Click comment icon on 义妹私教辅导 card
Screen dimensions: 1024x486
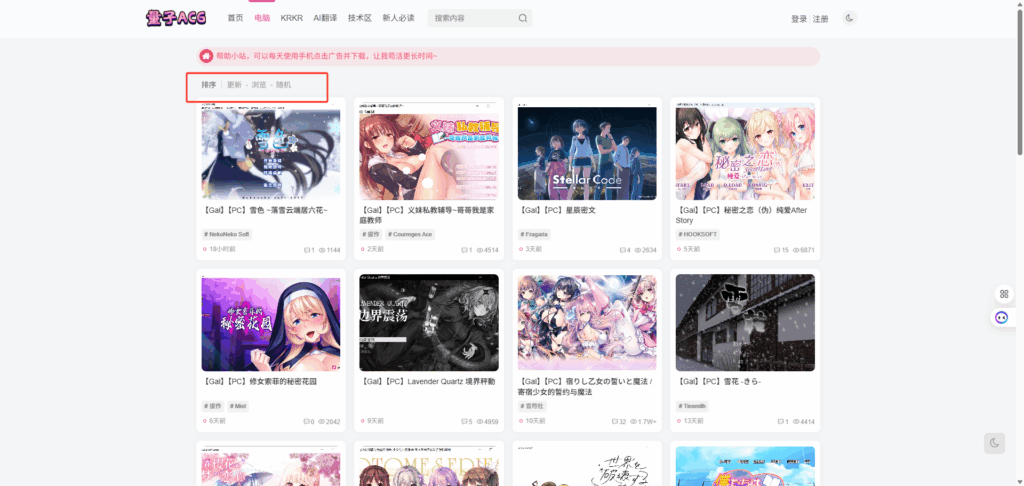464,250
